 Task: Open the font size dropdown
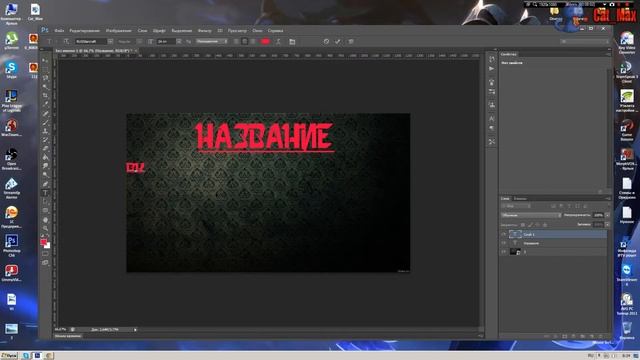tap(179, 41)
